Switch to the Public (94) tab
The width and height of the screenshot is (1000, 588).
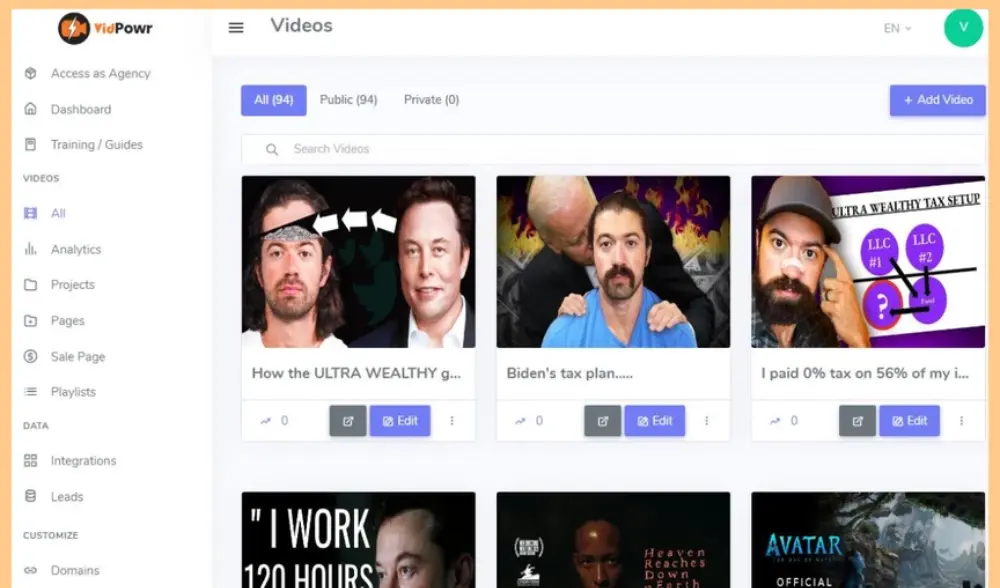click(x=348, y=100)
